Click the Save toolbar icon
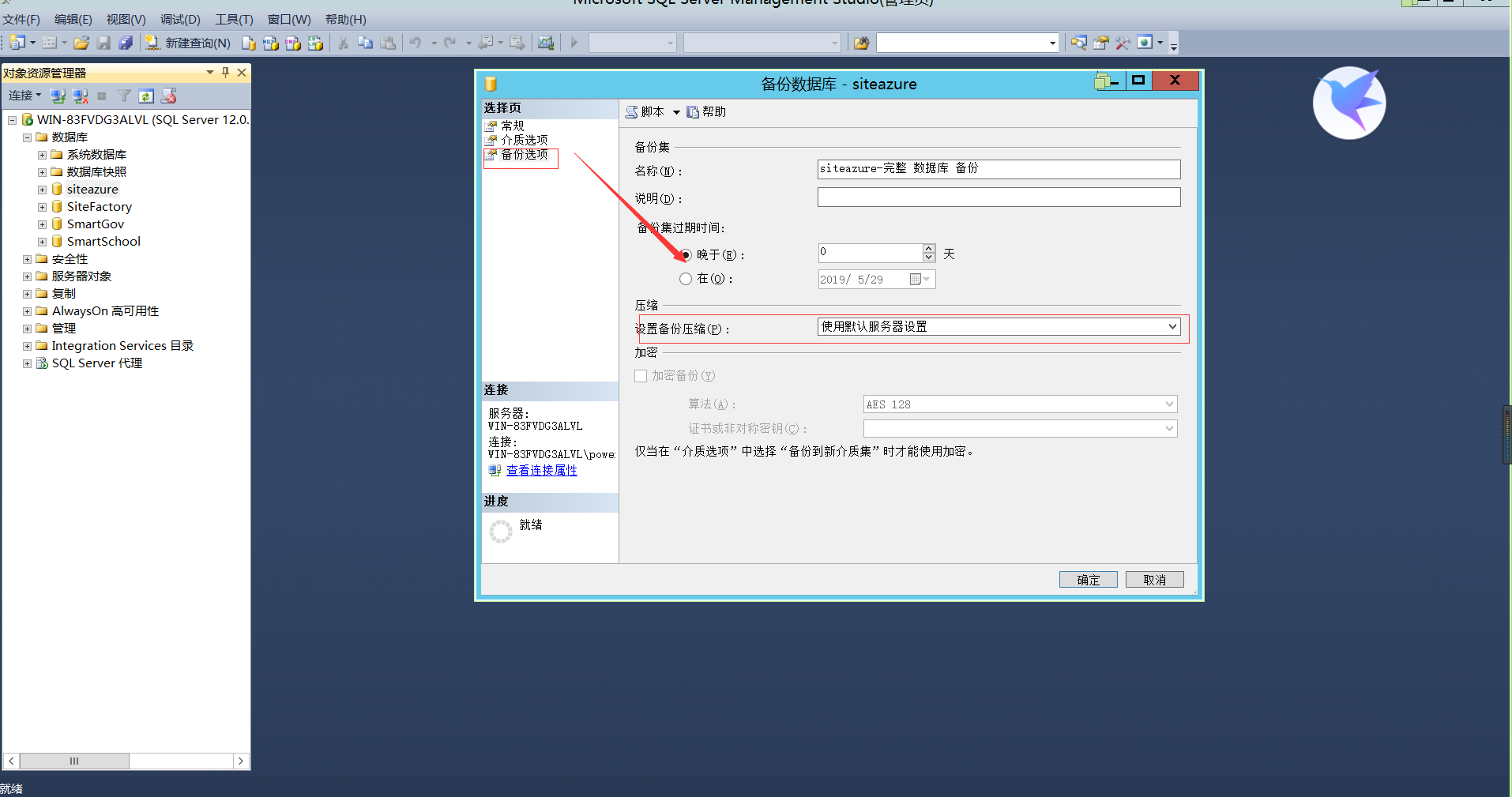 coord(103,43)
